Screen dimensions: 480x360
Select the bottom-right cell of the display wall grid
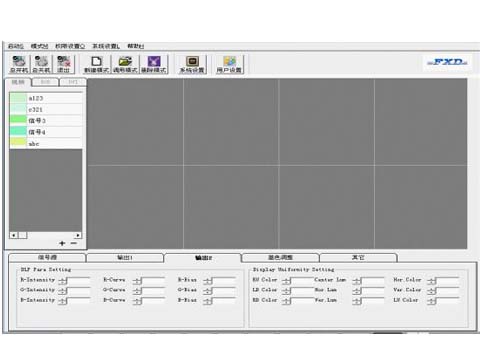coord(421,207)
